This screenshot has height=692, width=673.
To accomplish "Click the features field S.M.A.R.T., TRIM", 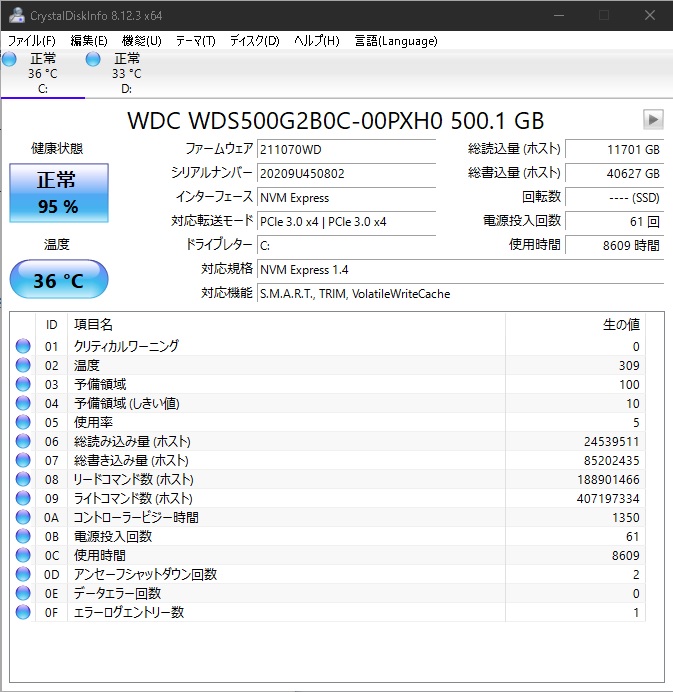I will point(460,293).
